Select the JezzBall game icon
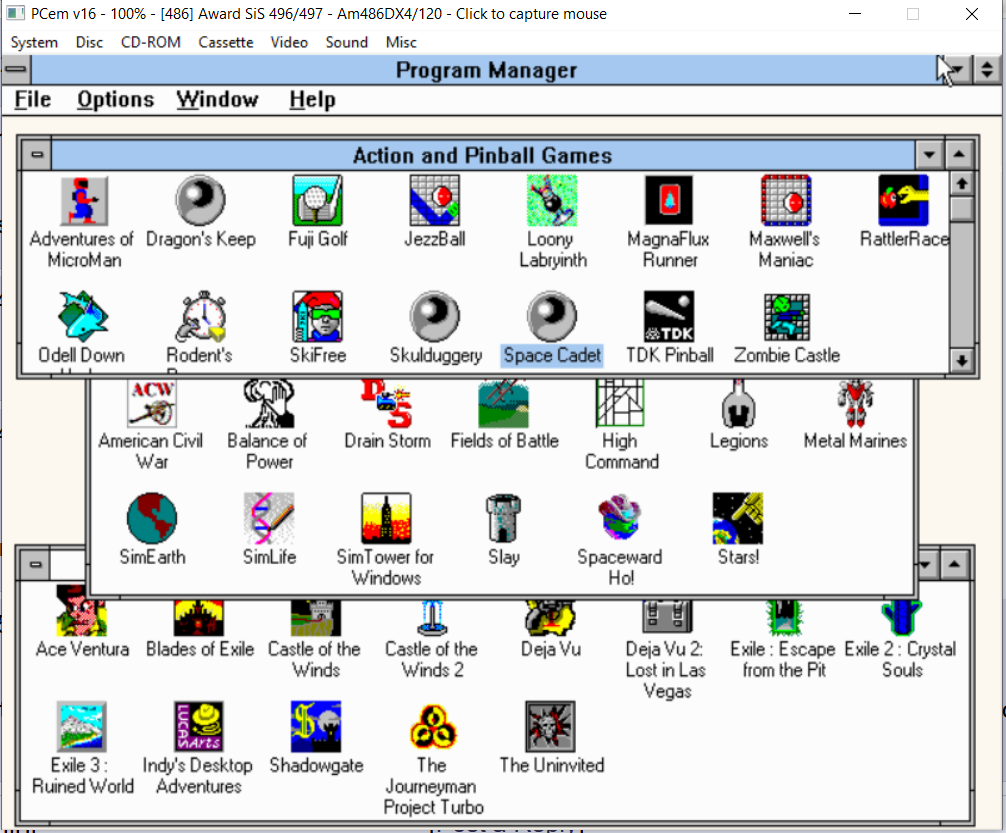This screenshot has height=833, width=1006. pyautogui.click(x=434, y=201)
